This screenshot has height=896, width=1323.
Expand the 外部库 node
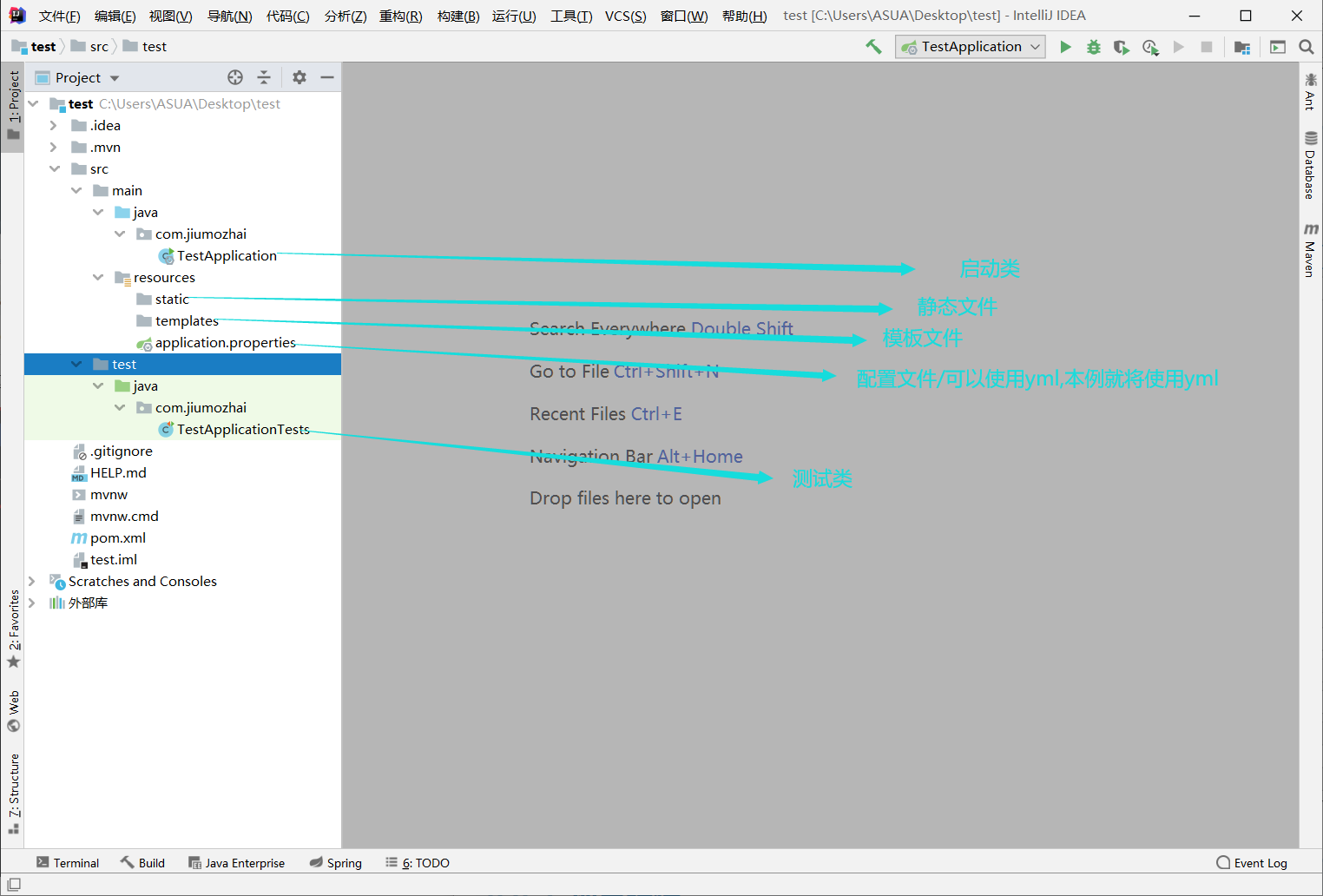pos(32,603)
